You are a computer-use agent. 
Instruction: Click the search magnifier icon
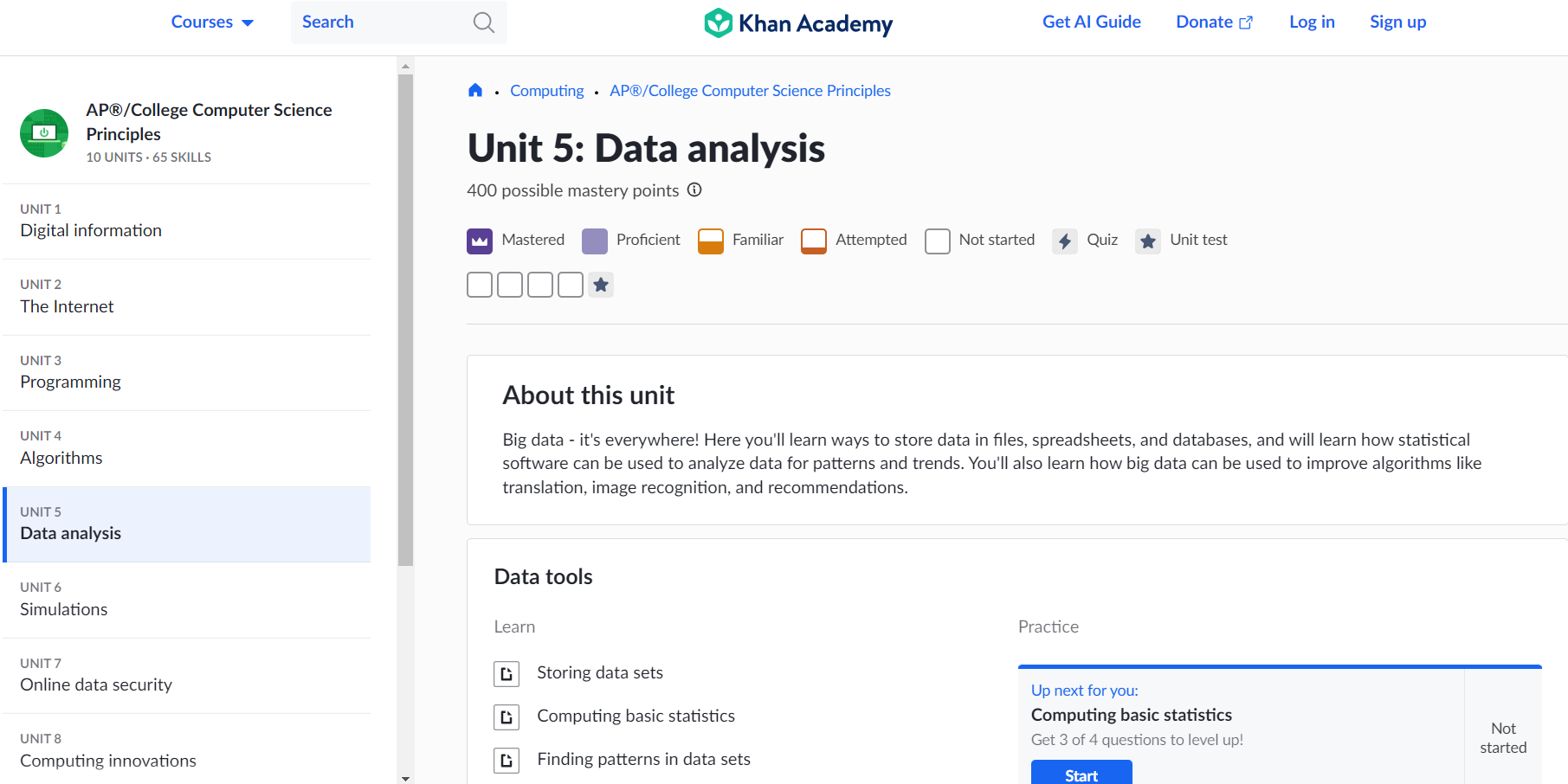pos(484,22)
